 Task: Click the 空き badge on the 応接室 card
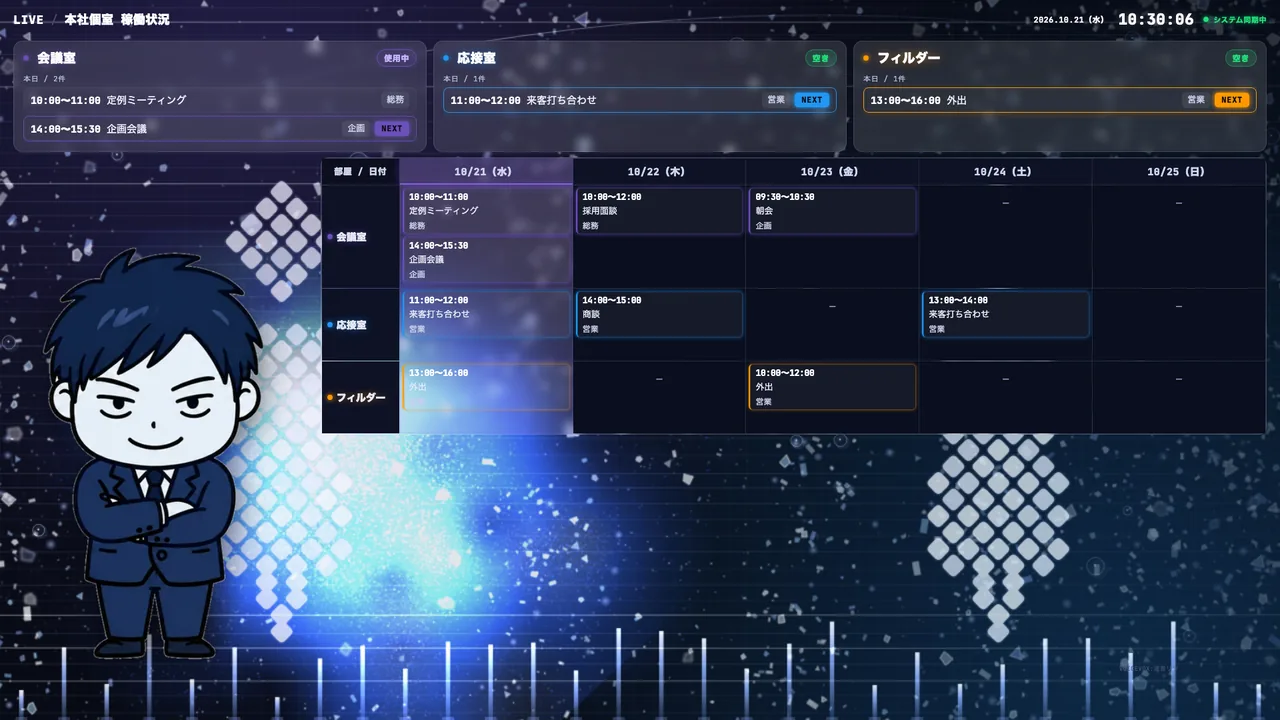821,58
